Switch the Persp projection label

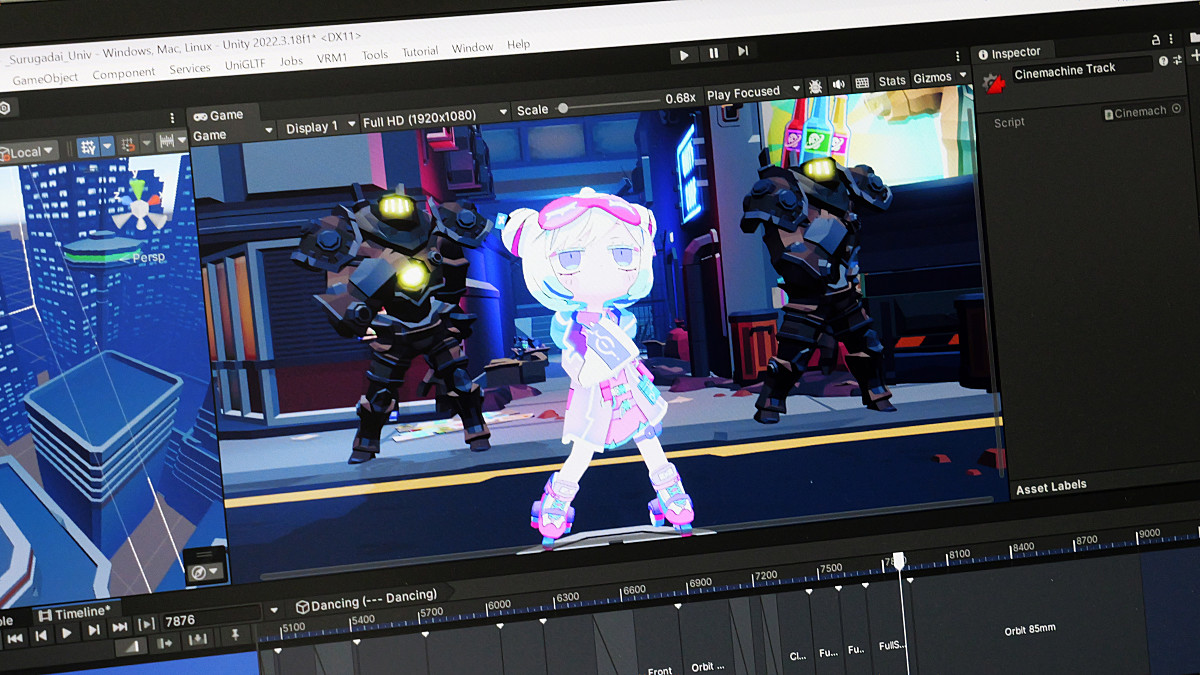[x=148, y=257]
